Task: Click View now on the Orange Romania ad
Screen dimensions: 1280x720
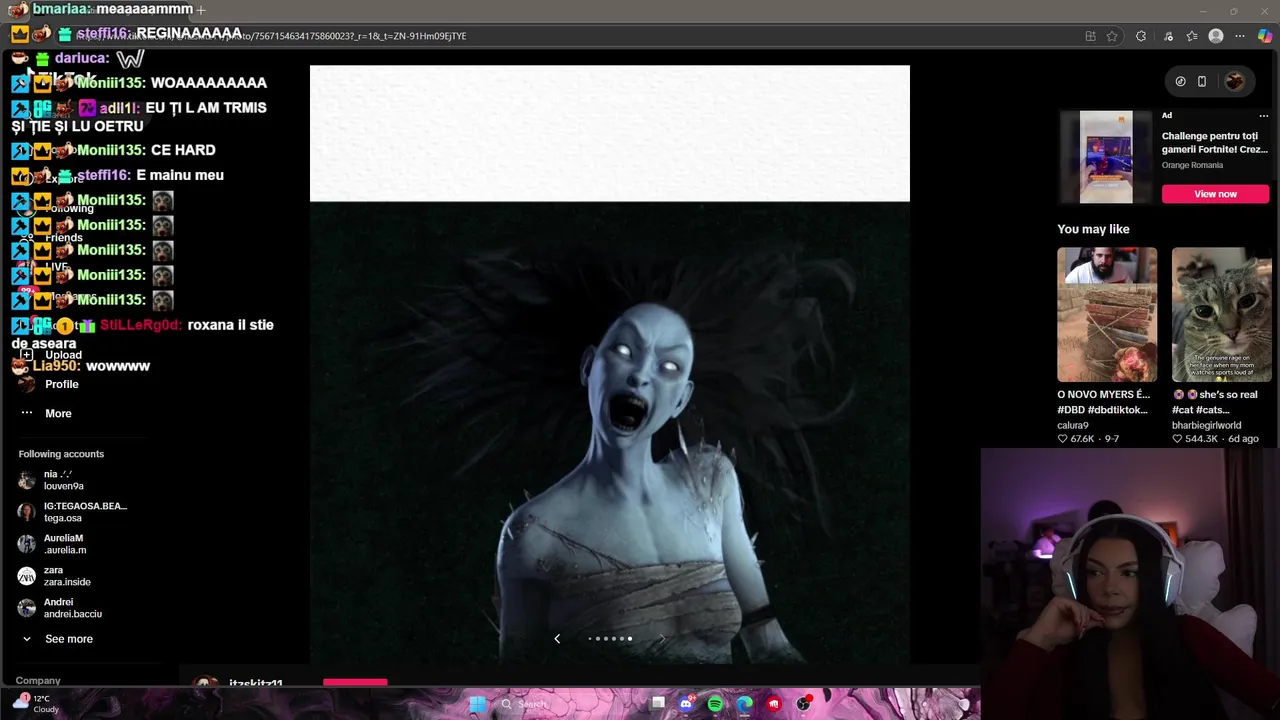Action: coord(1215,194)
